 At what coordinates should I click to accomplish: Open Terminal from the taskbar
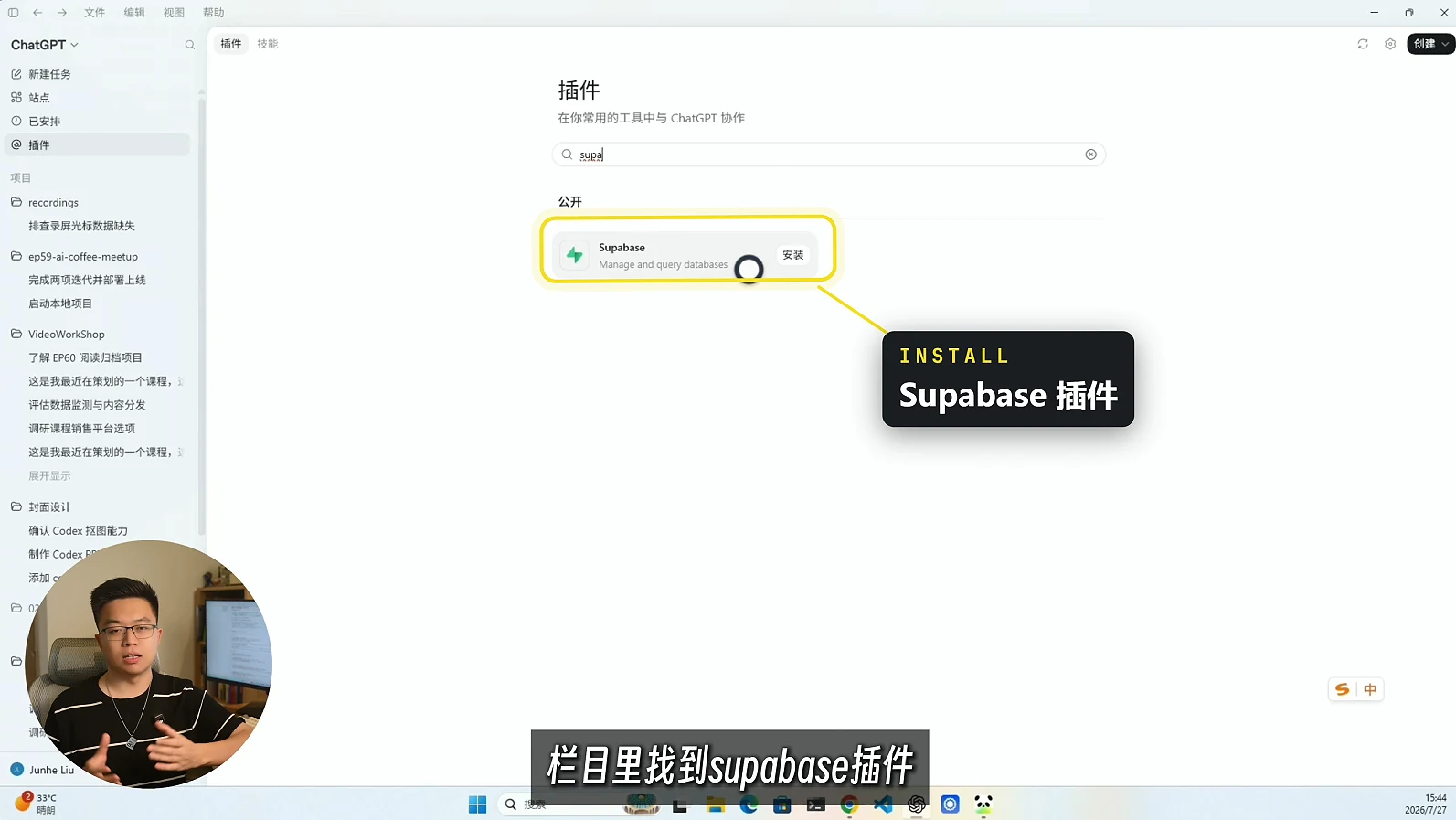click(x=816, y=804)
